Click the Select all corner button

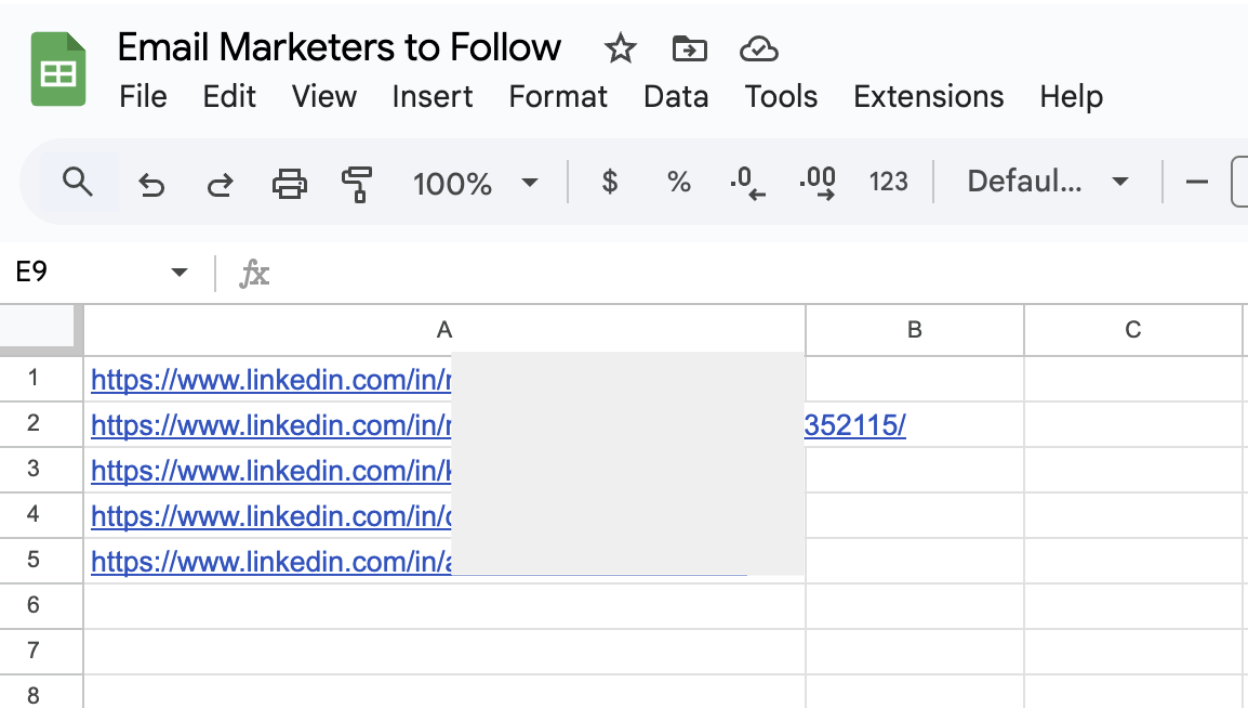pos(41,330)
